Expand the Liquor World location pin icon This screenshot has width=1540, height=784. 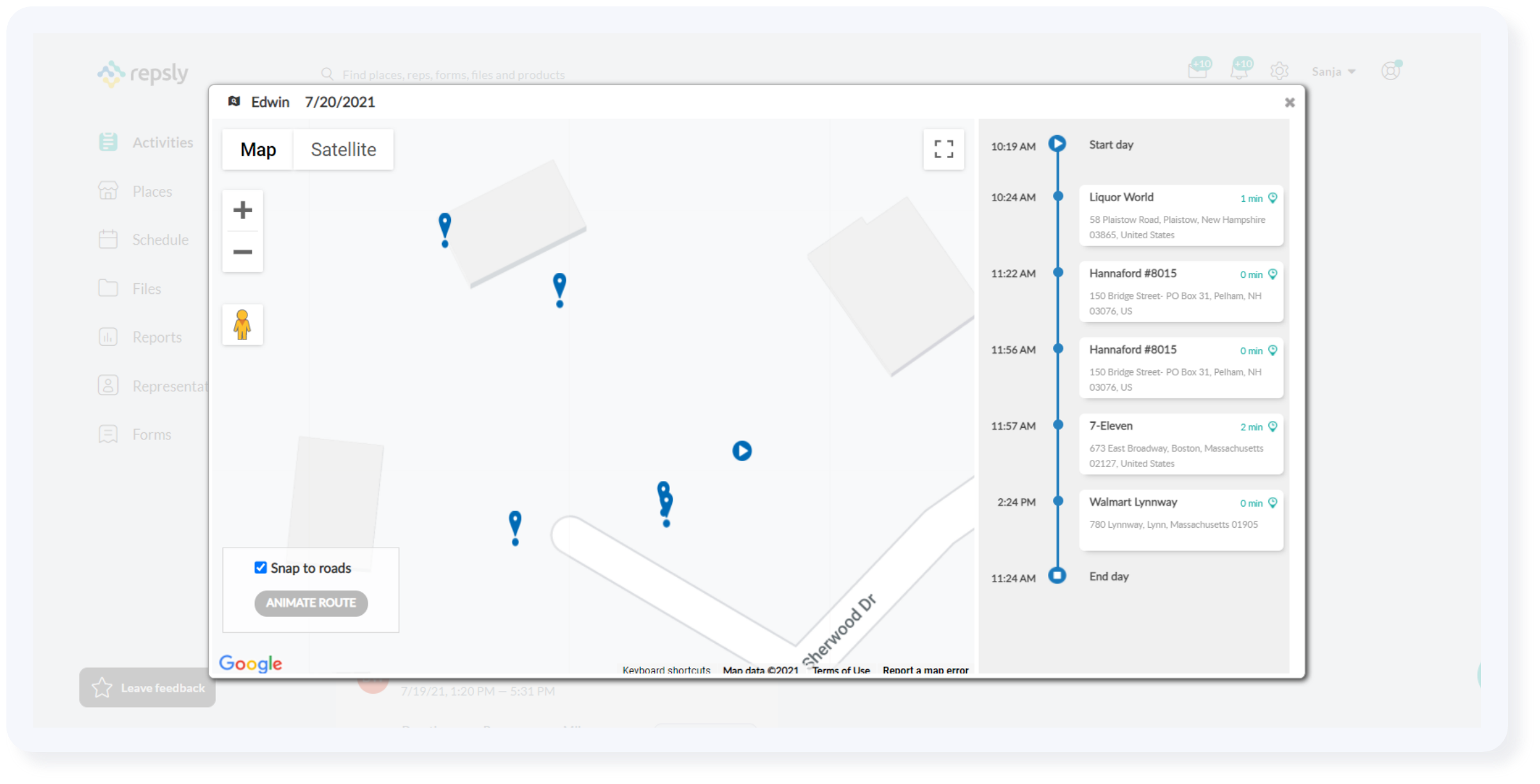tap(1273, 198)
